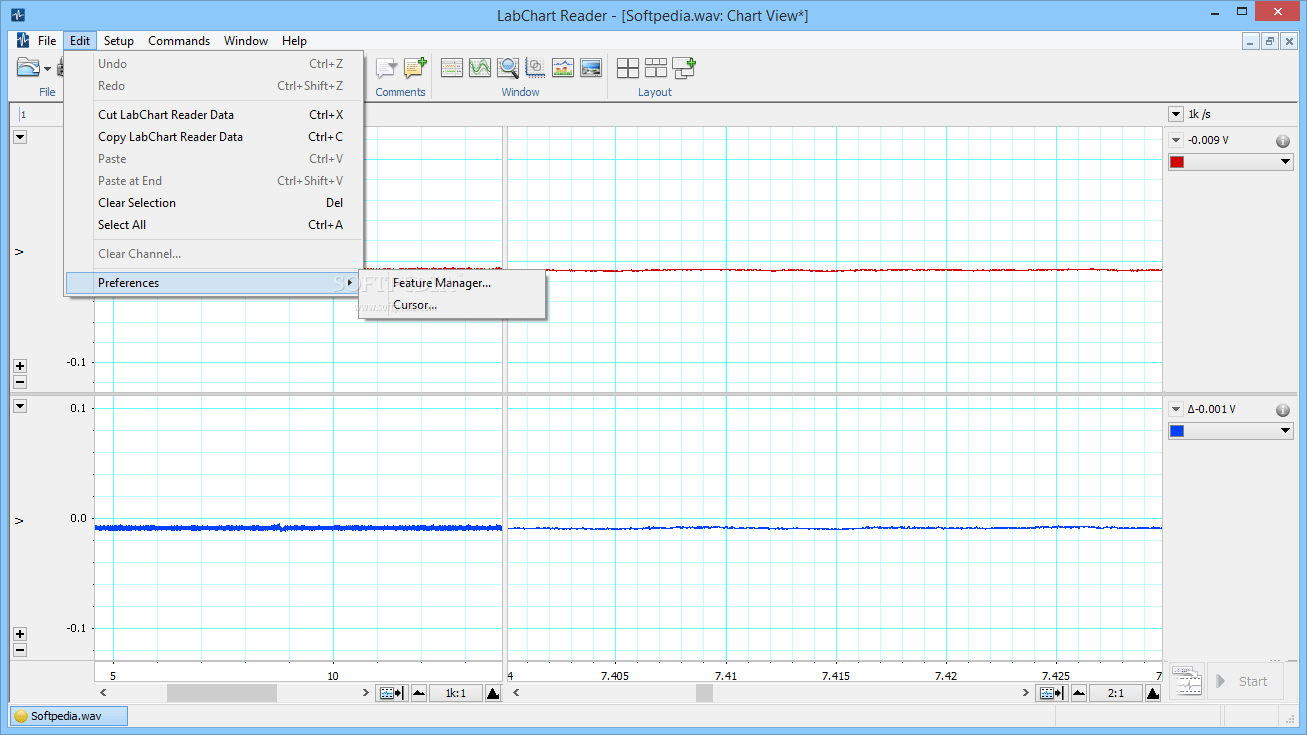This screenshot has height=735, width=1307.
Task: Click the 2:1 compression button
Action: pyautogui.click(x=1116, y=693)
